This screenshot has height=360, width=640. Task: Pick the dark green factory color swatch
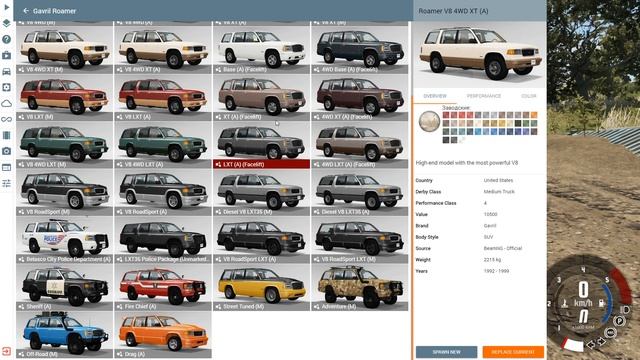(x=518, y=123)
